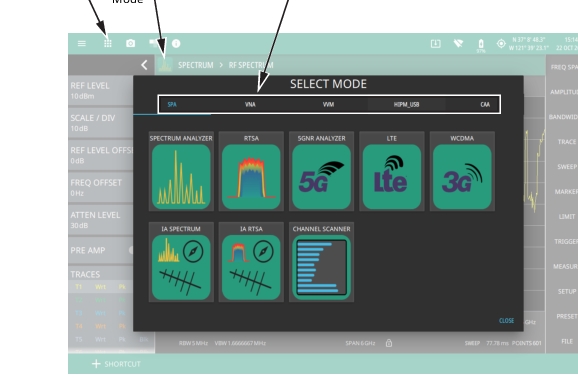Open the GPS location status icon
578x379 pixels.
click(x=501, y=44)
